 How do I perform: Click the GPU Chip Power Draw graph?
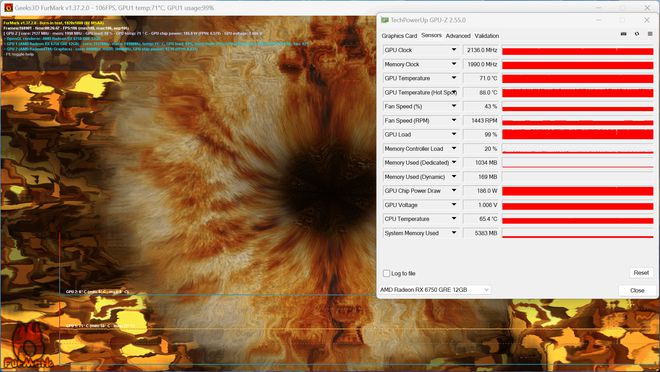(x=578, y=191)
